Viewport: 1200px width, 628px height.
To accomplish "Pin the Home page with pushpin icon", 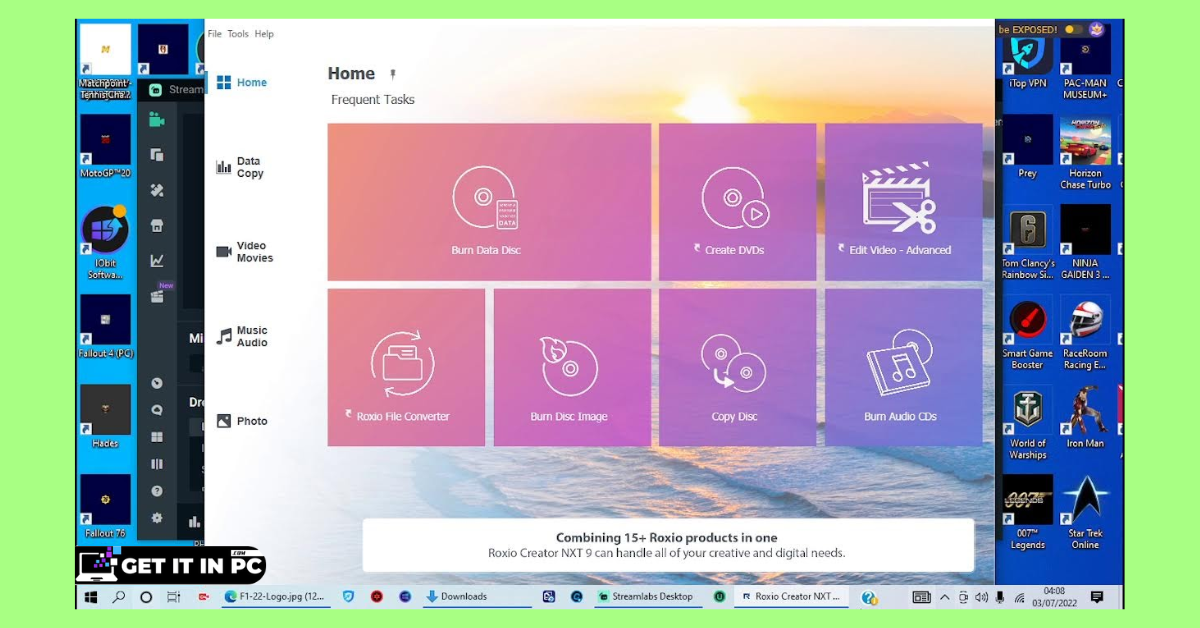I will click(x=393, y=74).
